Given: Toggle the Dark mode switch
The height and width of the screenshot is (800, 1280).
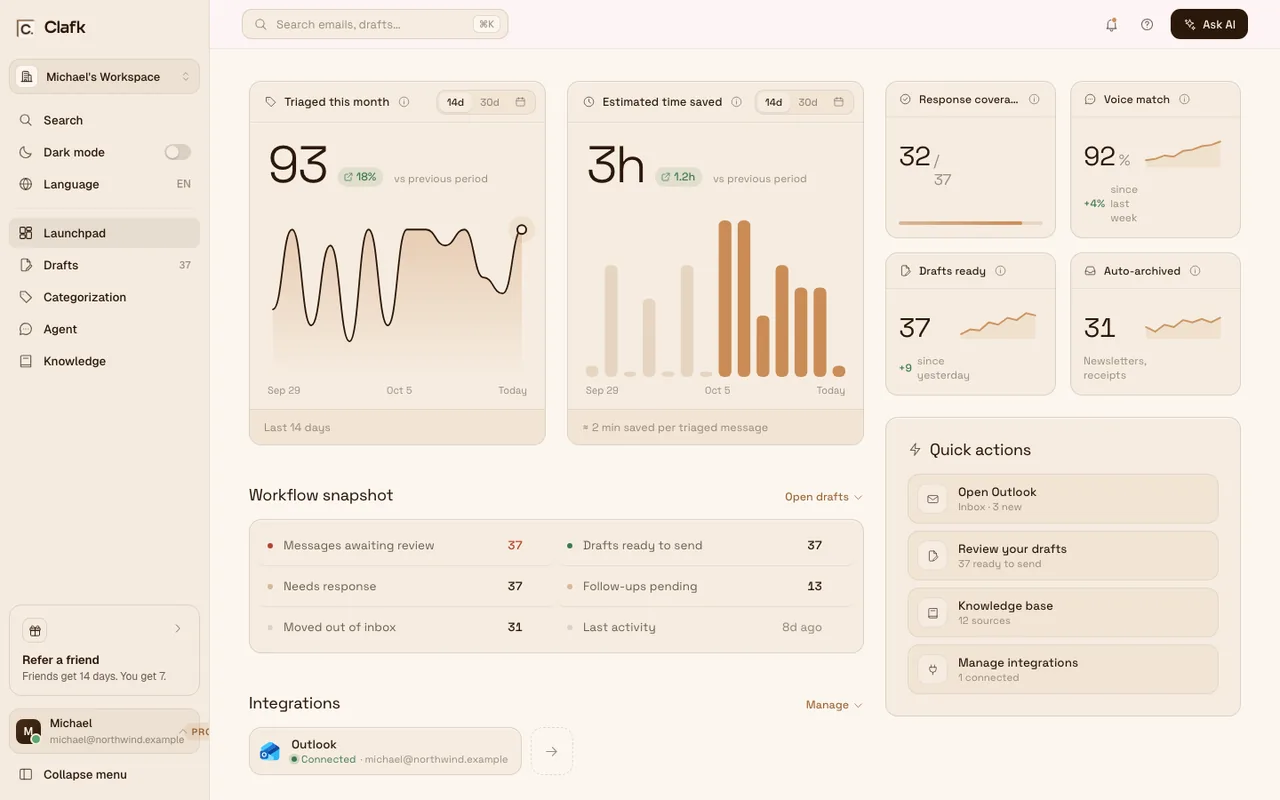Looking at the screenshot, I should 177,152.
